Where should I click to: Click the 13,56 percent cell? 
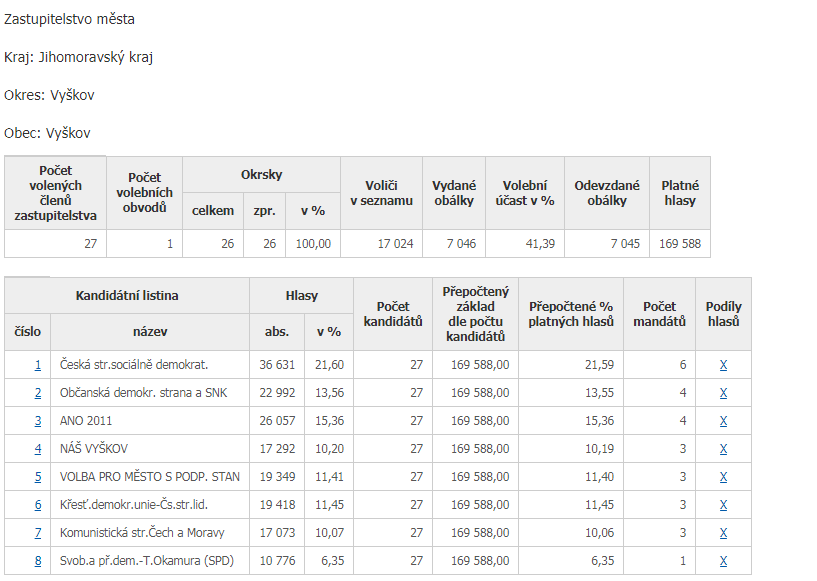pos(329,393)
